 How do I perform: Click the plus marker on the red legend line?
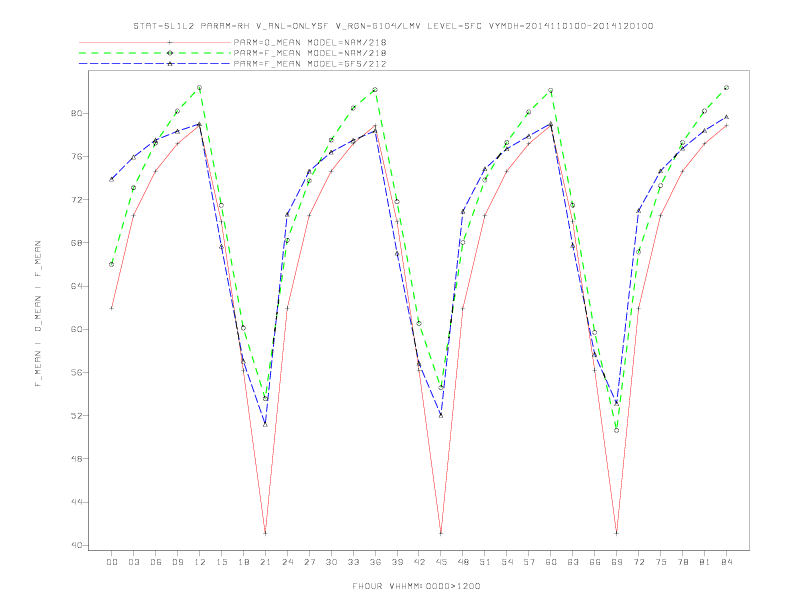tap(170, 42)
